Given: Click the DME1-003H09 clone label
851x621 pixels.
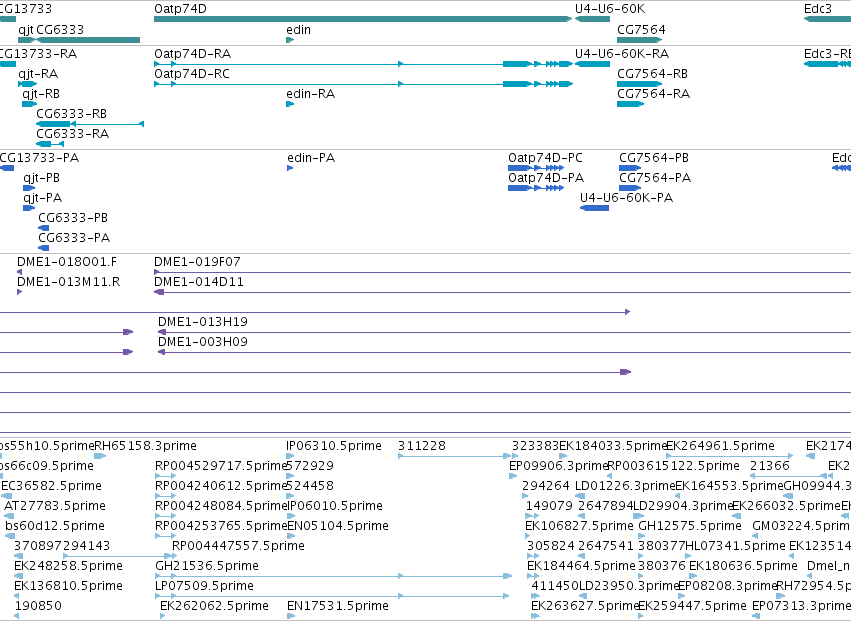Looking at the screenshot, I should click(x=203, y=342).
